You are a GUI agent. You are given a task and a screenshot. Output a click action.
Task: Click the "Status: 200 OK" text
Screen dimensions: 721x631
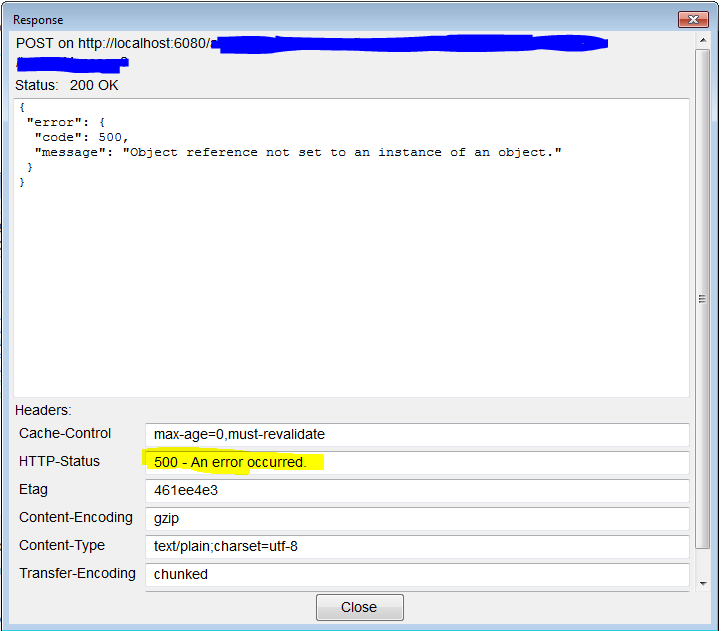pos(67,85)
